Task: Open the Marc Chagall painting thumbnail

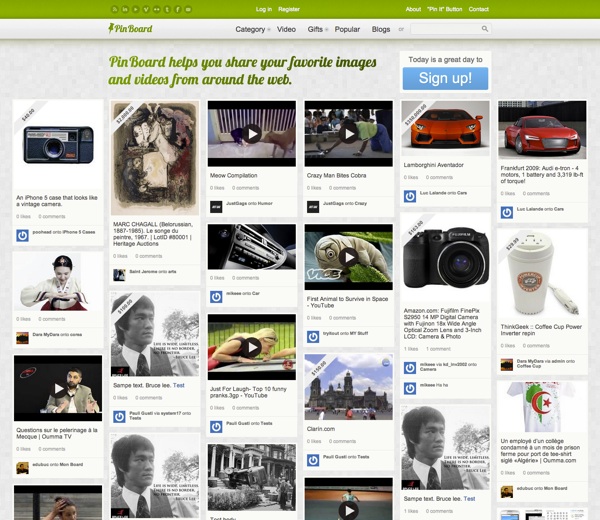Action: pyautogui.click(x=155, y=158)
